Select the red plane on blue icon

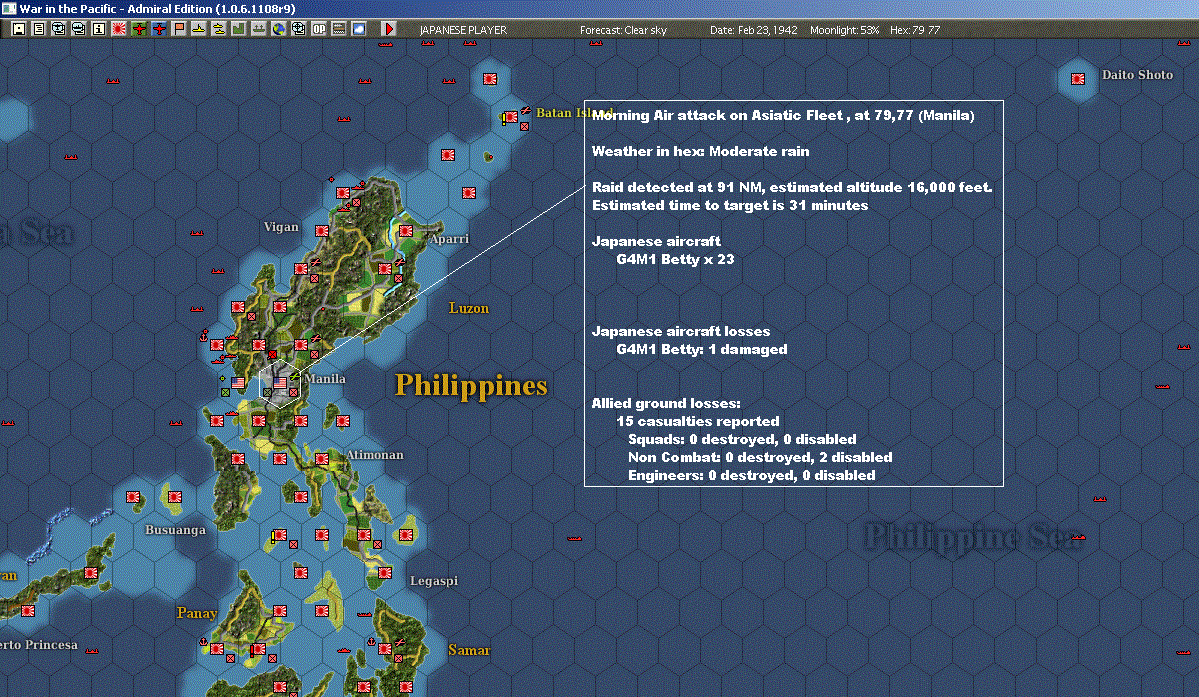(158, 29)
